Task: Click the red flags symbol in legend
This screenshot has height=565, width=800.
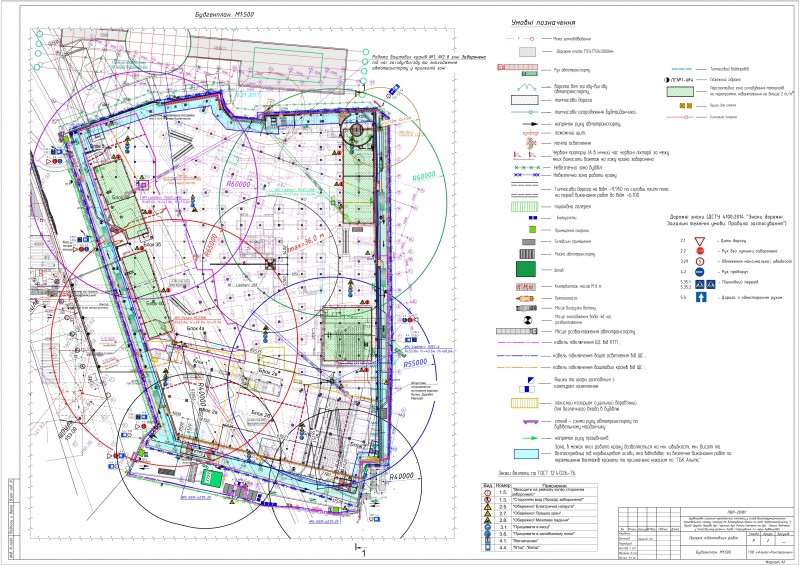Action: 524,154
